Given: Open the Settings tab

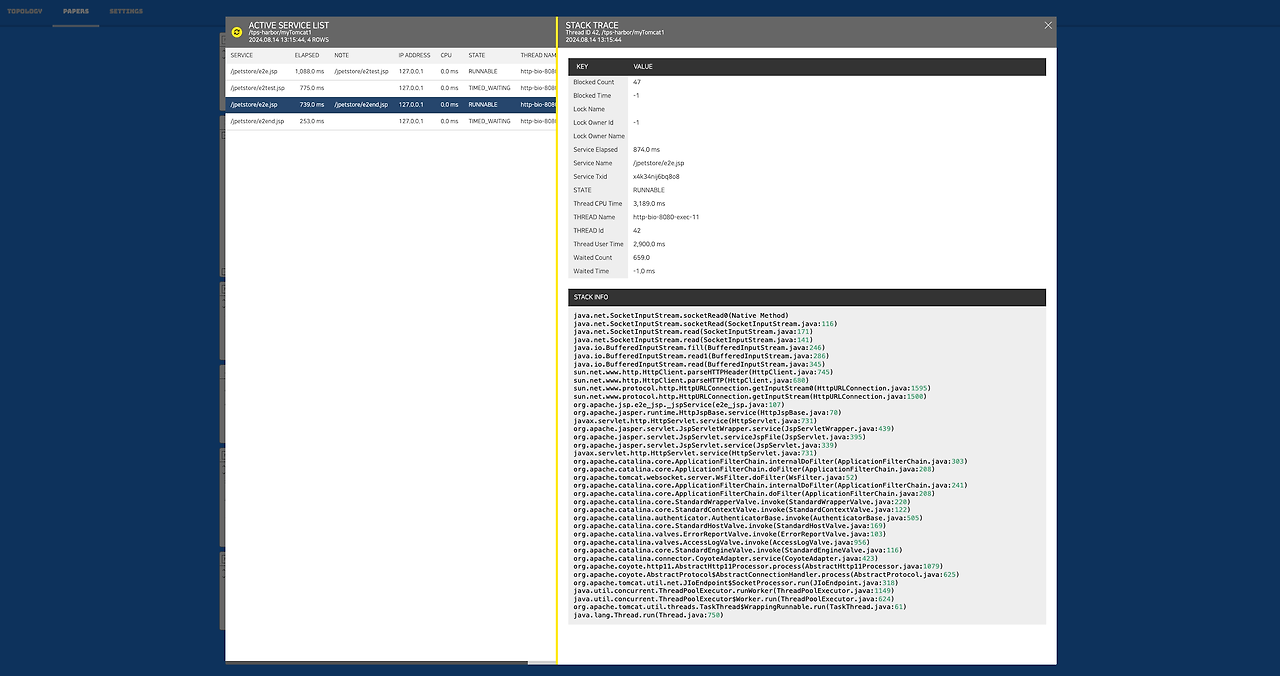Looking at the screenshot, I should 126,11.
